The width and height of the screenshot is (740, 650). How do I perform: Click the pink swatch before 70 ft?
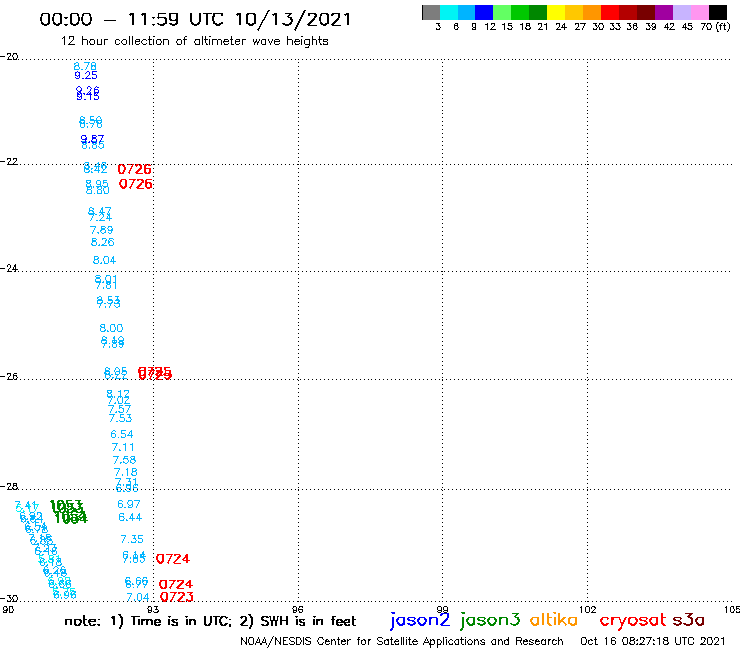(x=699, y=12)
